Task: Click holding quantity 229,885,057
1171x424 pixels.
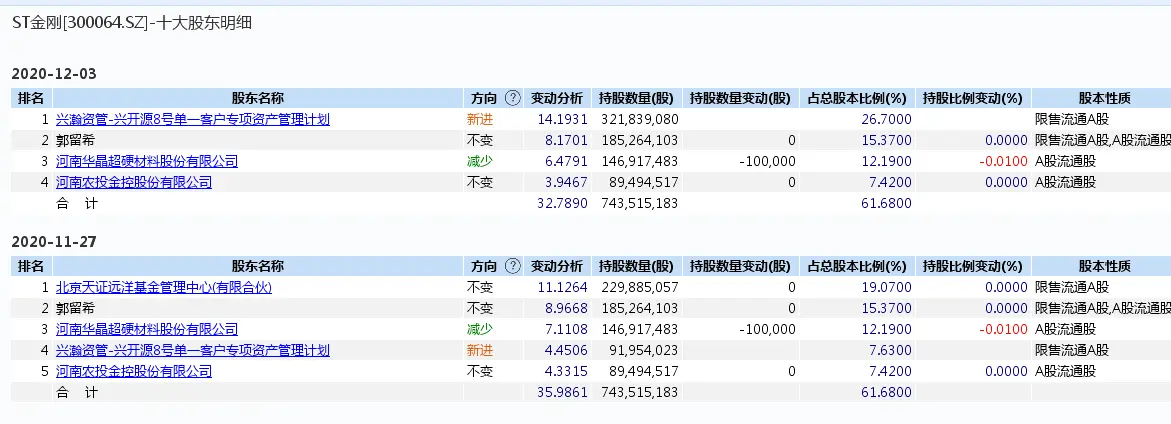Action: pyautogui.click(x=639, y=287)
